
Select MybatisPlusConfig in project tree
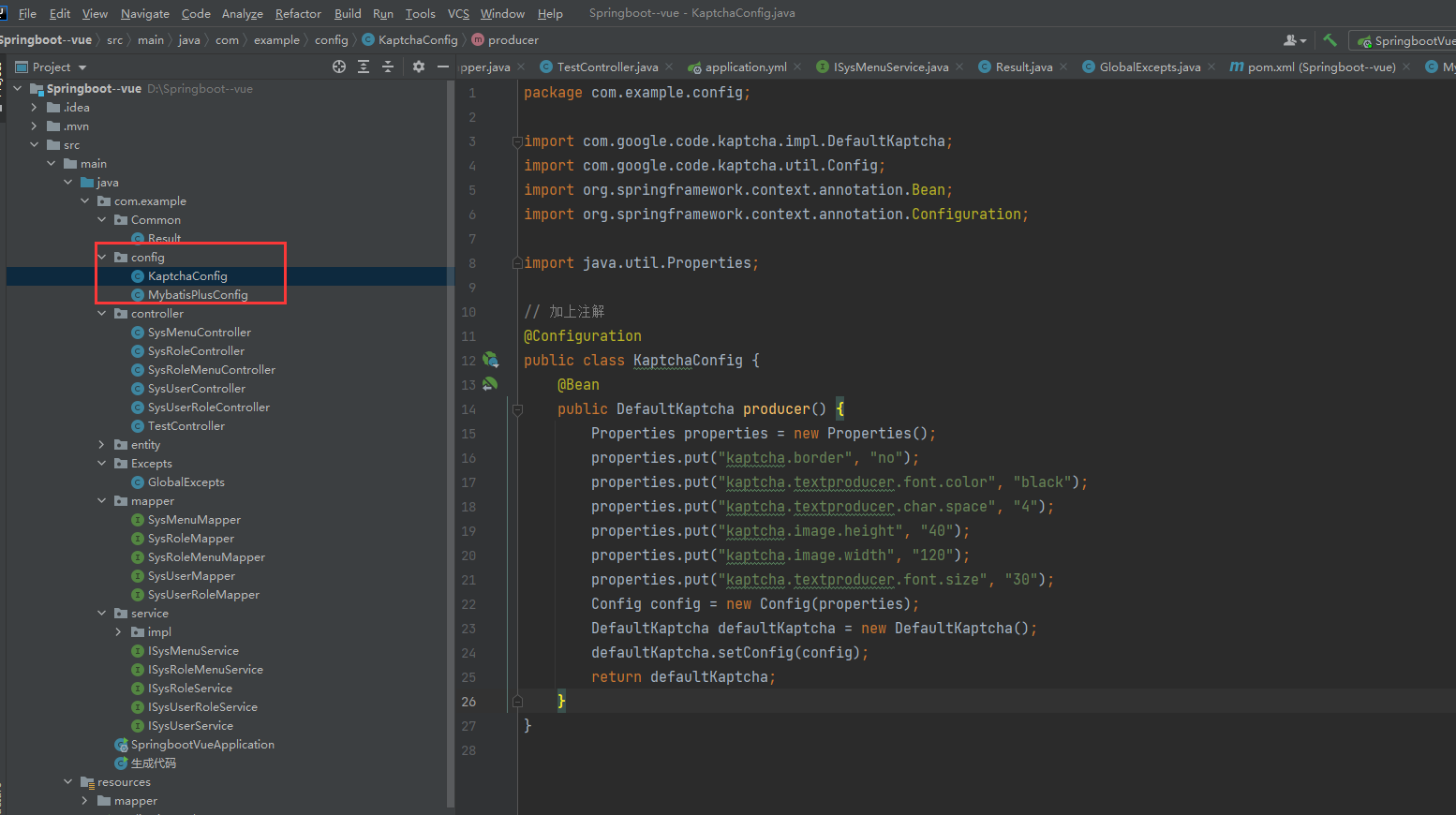(198, 294)
